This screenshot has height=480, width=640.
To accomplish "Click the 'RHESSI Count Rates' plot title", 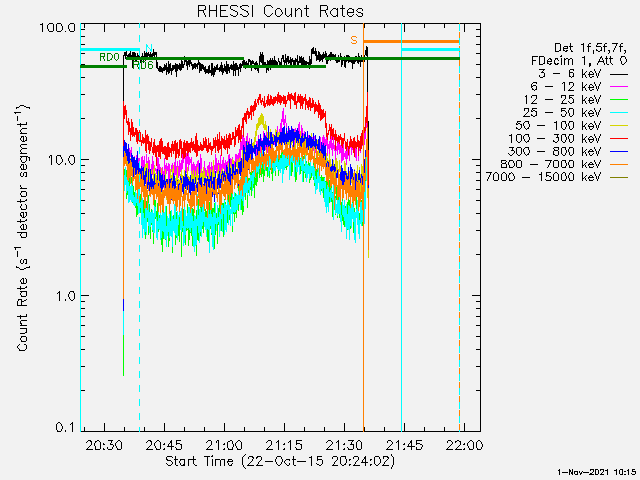I will click(280, 11).
